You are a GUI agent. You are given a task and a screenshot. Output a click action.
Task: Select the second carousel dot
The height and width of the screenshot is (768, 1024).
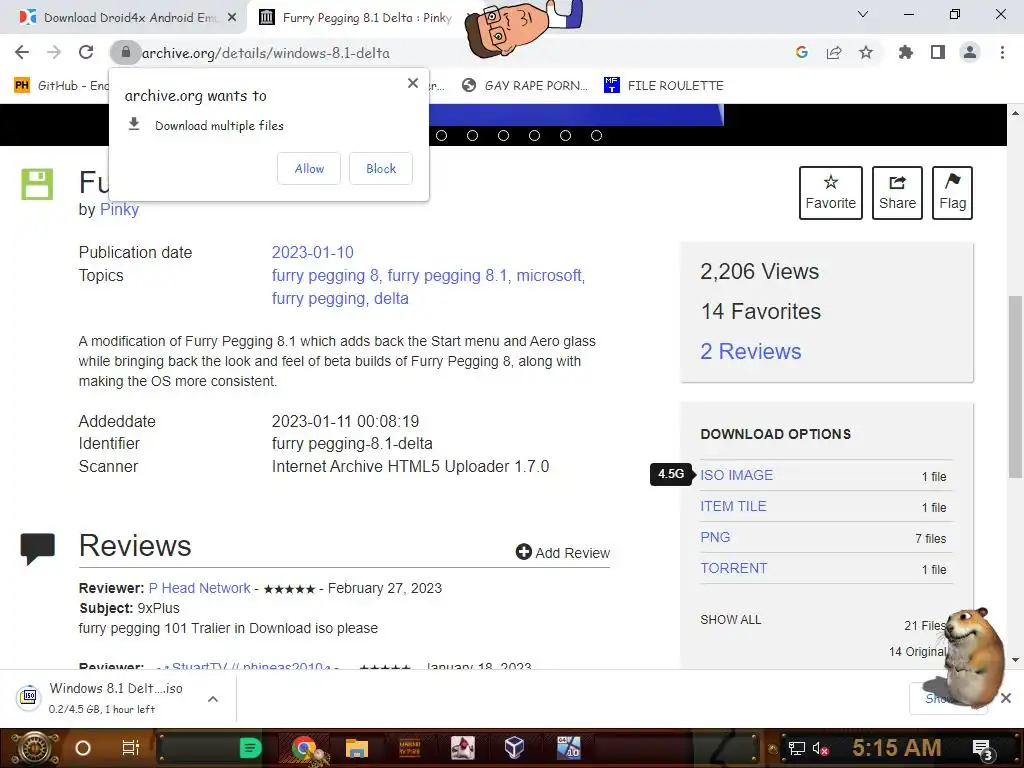click(x=472, y=136)
